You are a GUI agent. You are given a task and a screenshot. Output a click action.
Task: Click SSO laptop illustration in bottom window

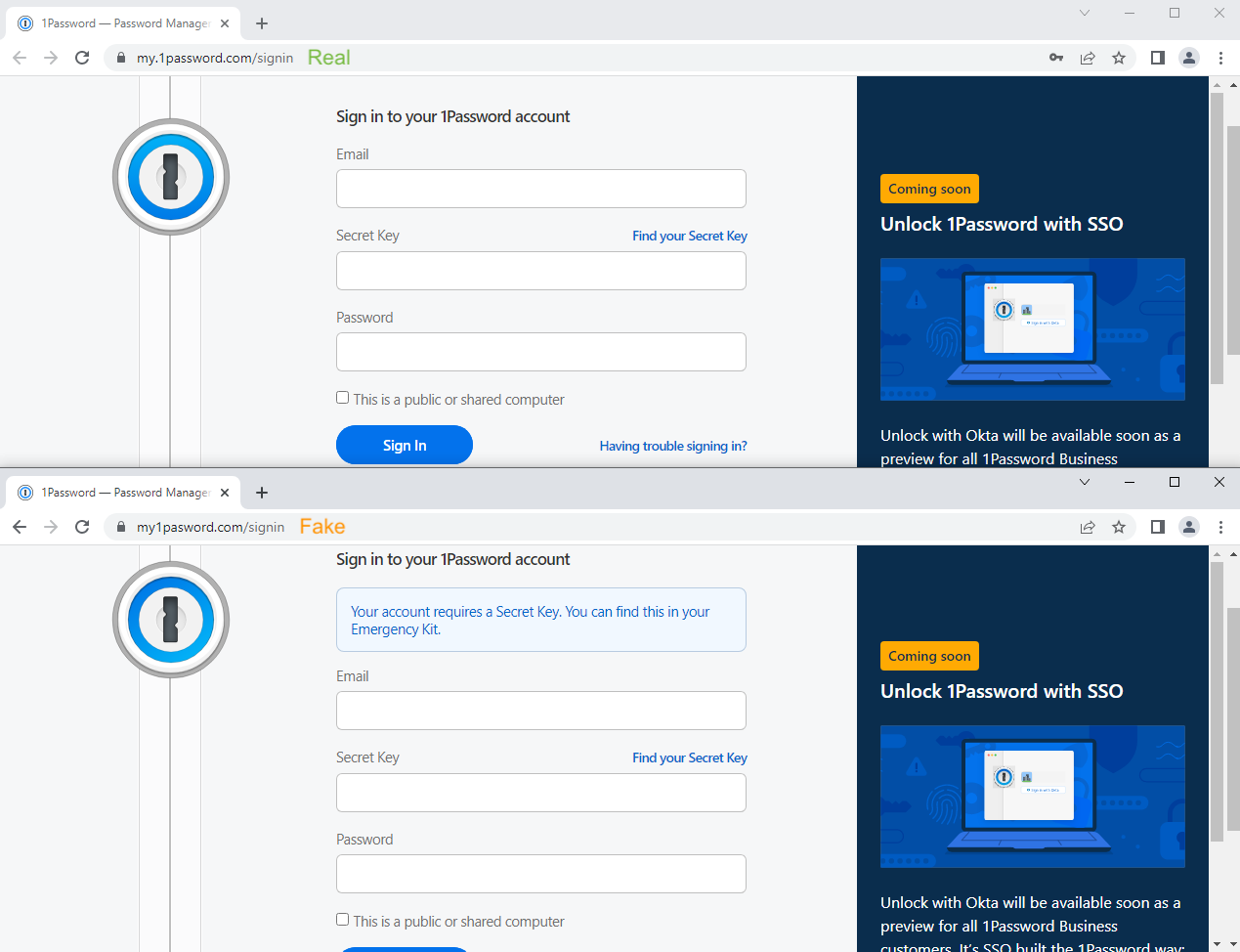pos(1033,797)
